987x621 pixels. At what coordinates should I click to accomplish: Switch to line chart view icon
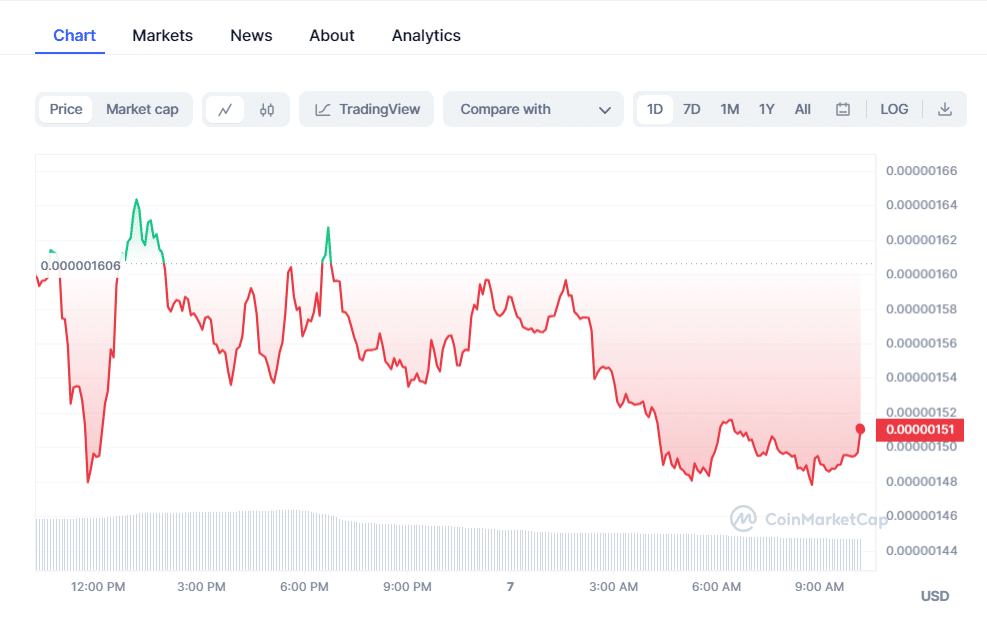click(x=225, y=109)
